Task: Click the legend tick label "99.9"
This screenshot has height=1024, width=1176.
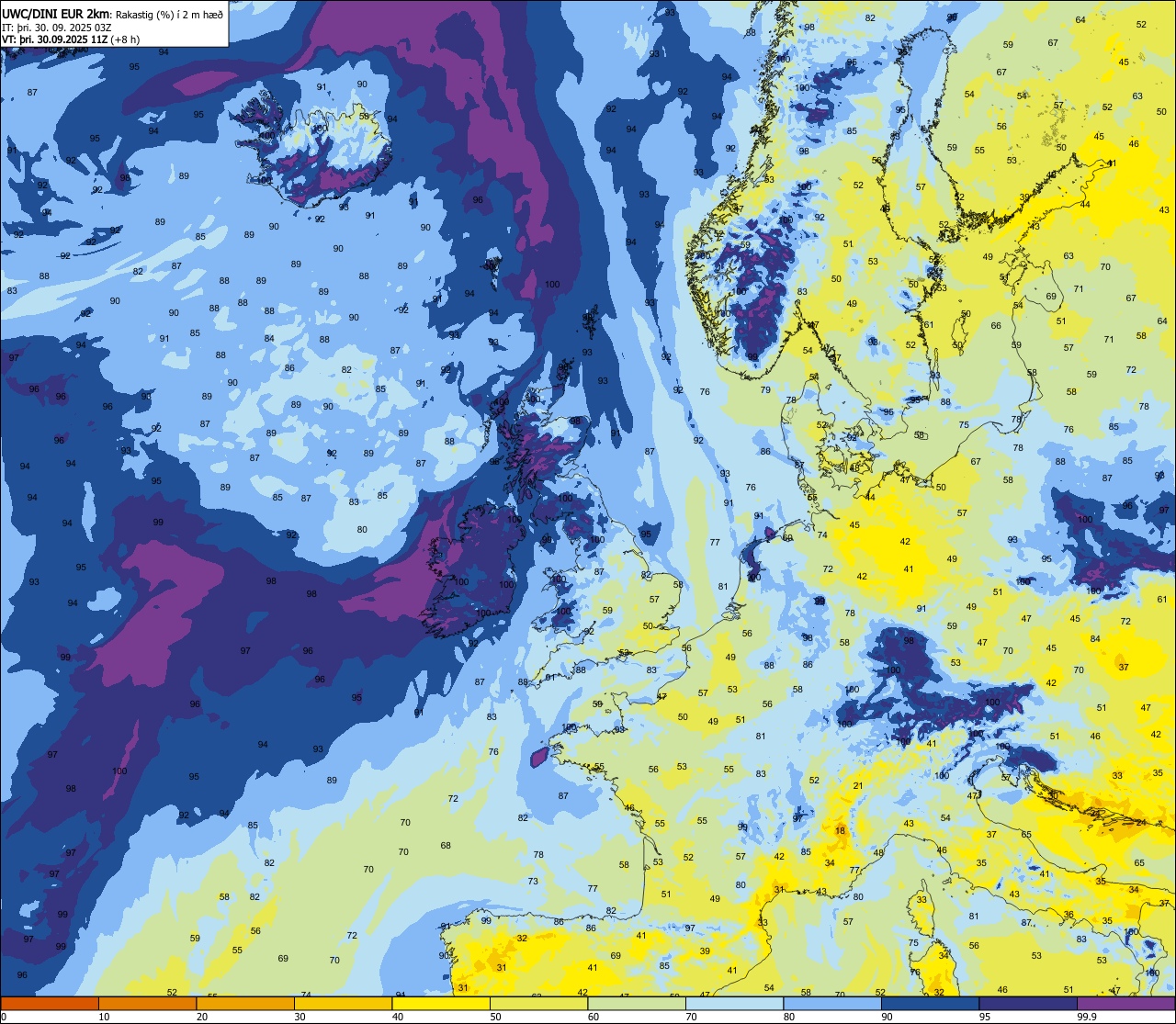Action: point(1087,1017)
